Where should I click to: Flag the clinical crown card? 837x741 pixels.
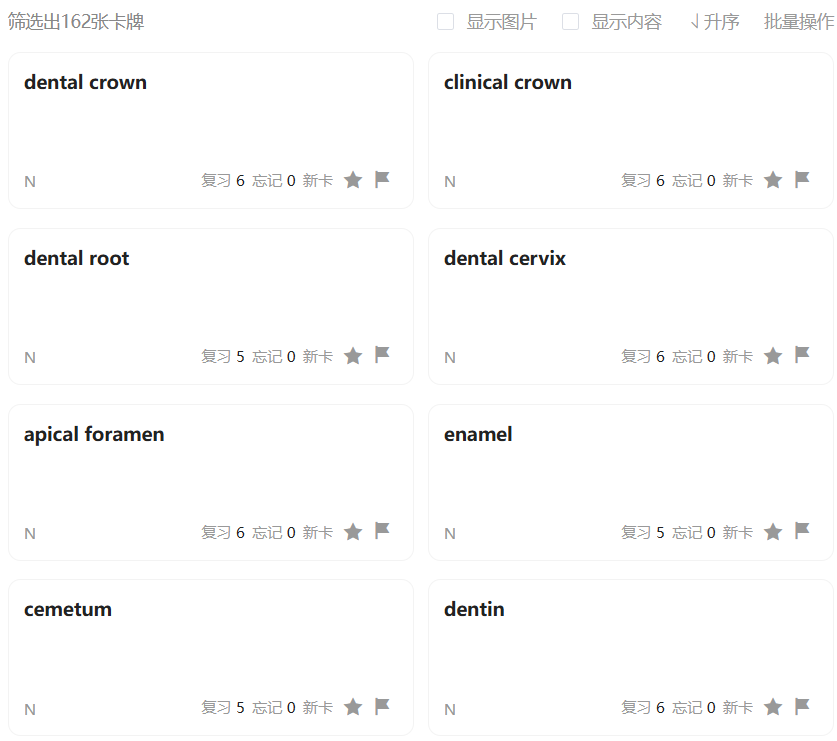[802, 179]
